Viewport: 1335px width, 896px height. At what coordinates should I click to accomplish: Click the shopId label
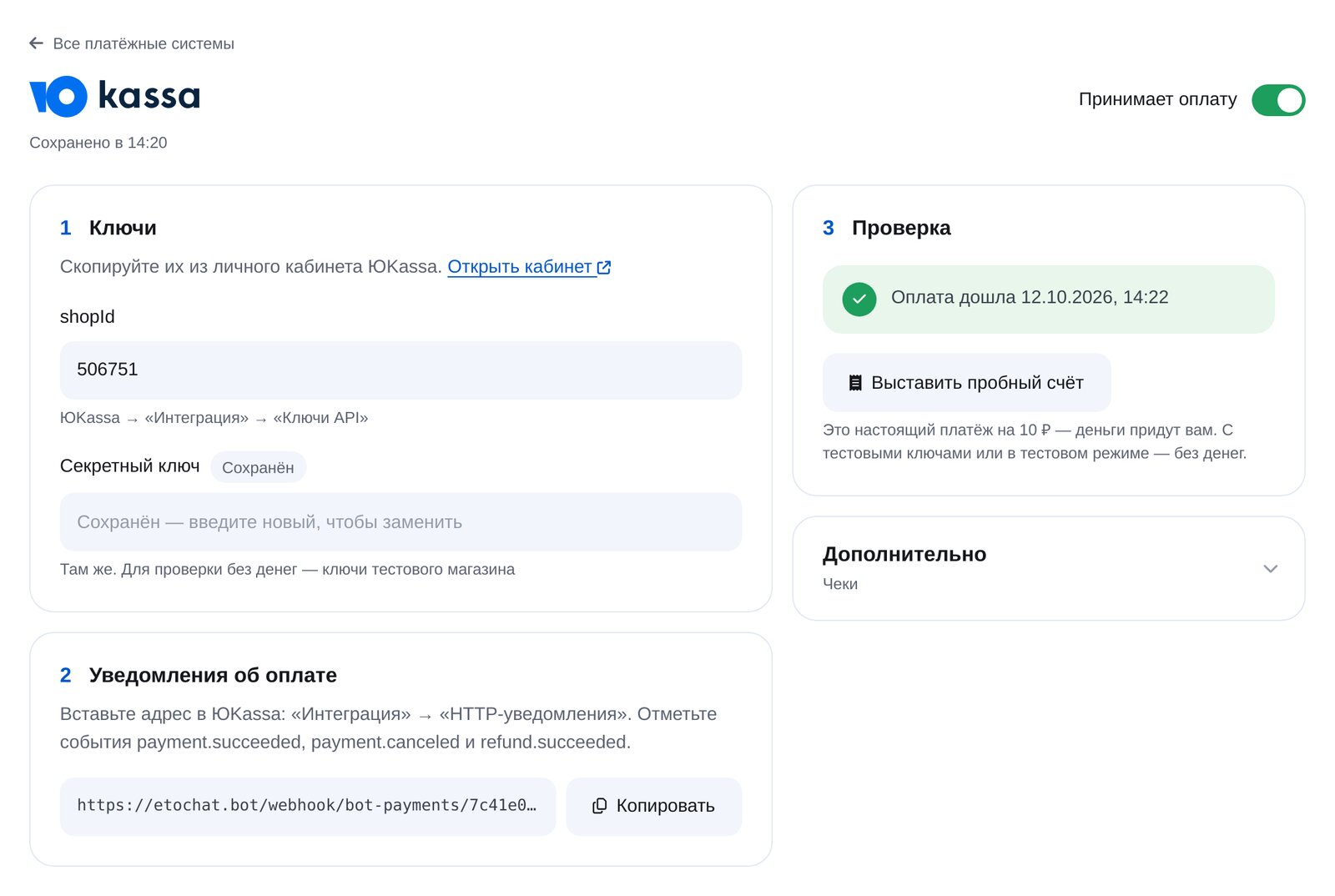pos(88,317)
